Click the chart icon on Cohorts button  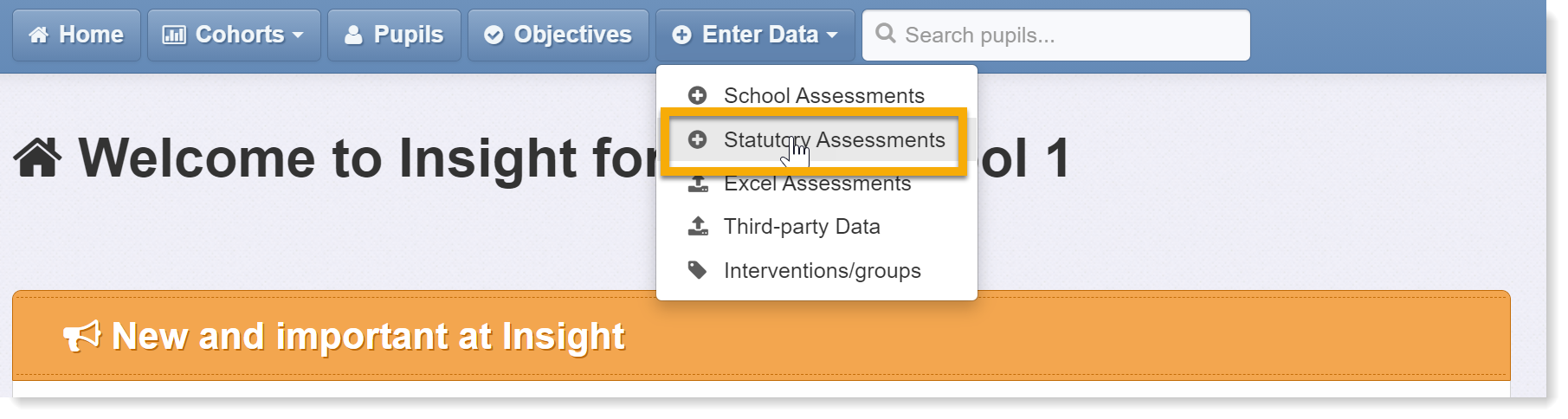pyautogui.click(x=174, y=35)
